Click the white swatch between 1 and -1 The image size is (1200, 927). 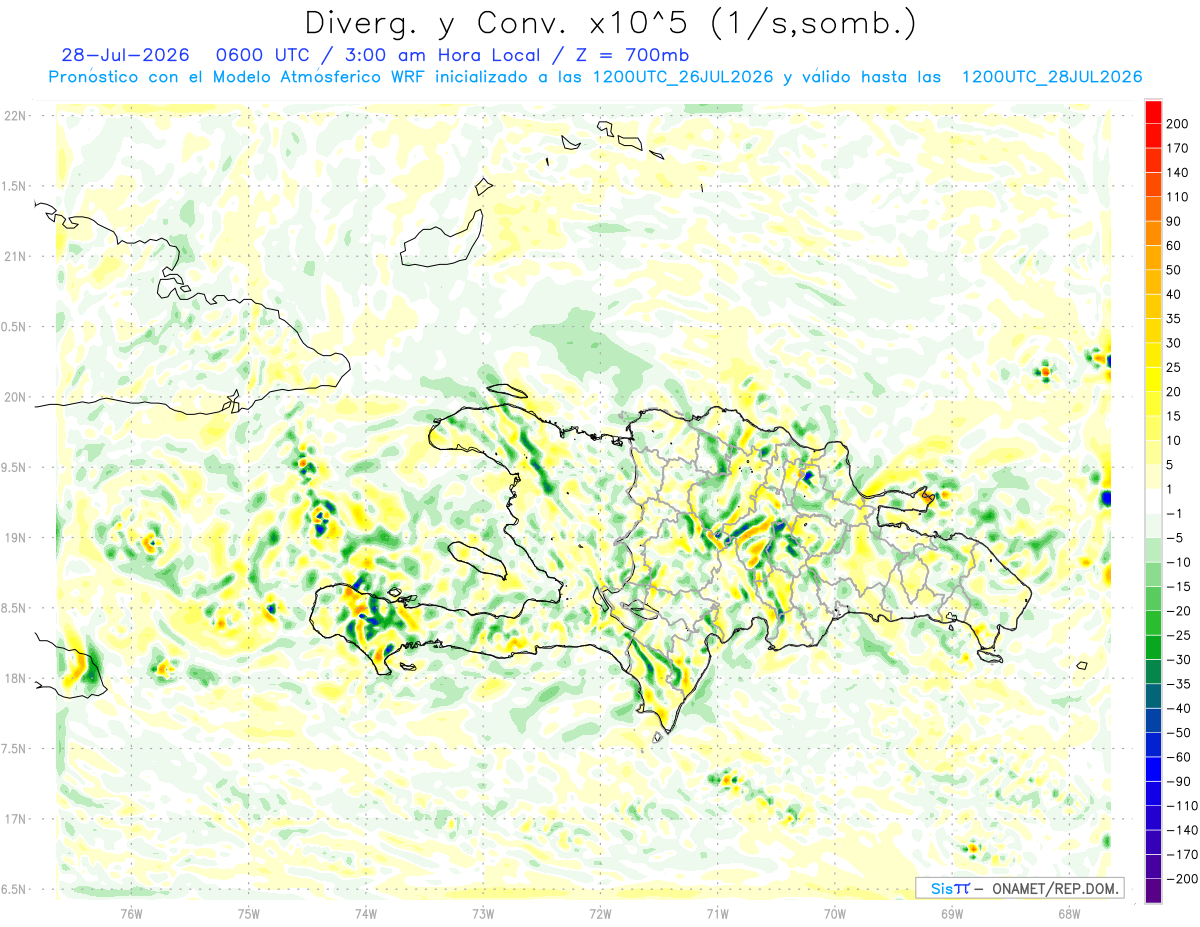pyautogui.click(x=1153, y=501)
